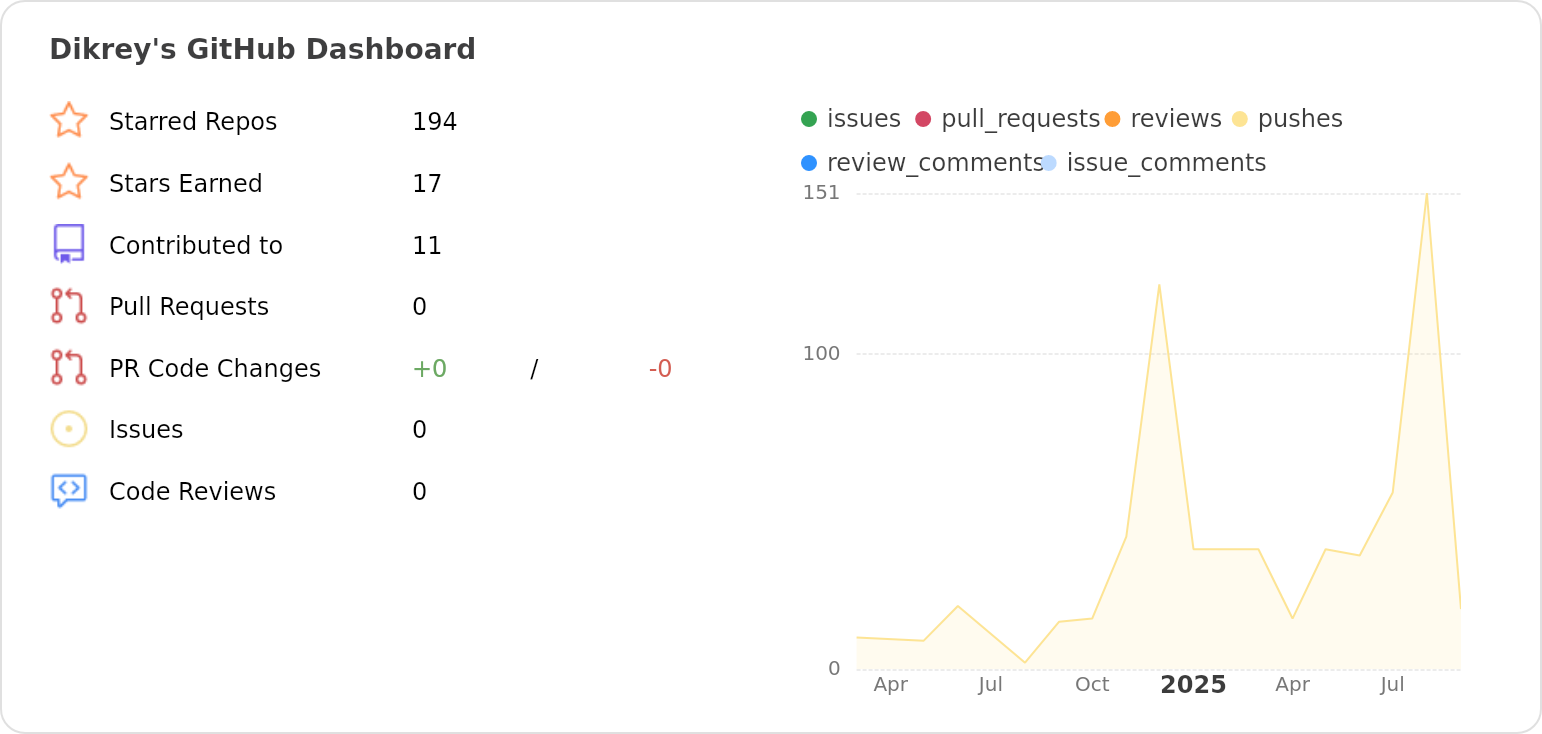The image size is (1542, 734).
Task: Click the 2025 label on chart axis
Action: pos(1193,685)
